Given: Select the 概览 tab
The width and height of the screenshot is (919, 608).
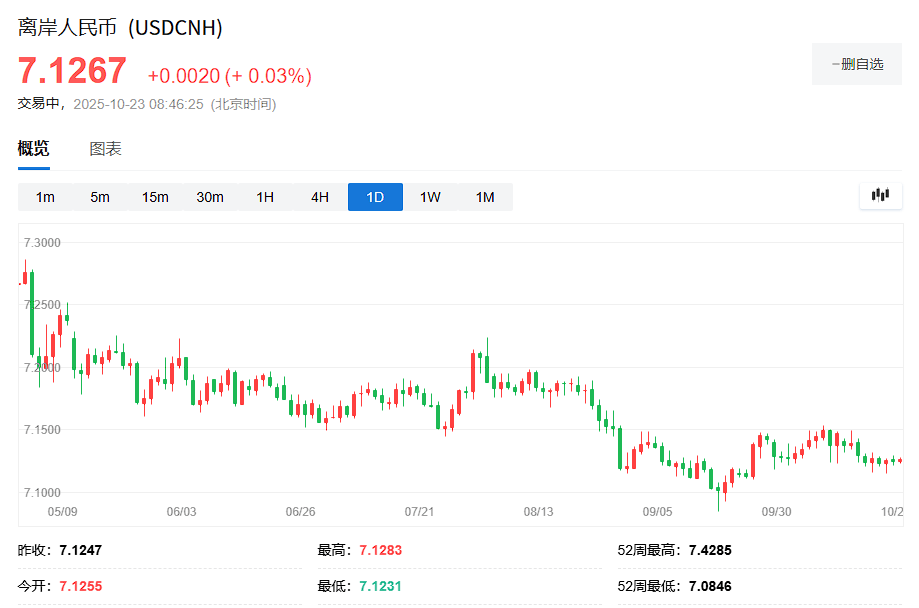Looking at the screenshot, I should click(x=33, y=149).
